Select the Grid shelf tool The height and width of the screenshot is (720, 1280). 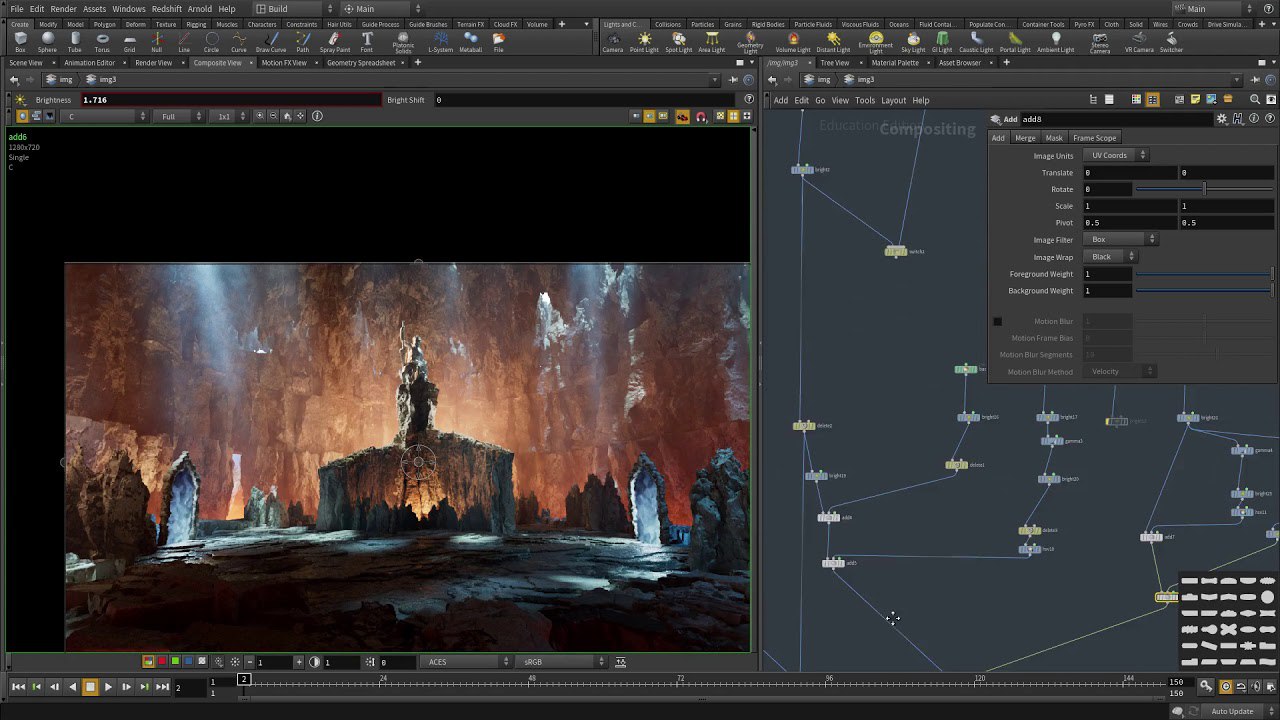[x=129, y=42]
